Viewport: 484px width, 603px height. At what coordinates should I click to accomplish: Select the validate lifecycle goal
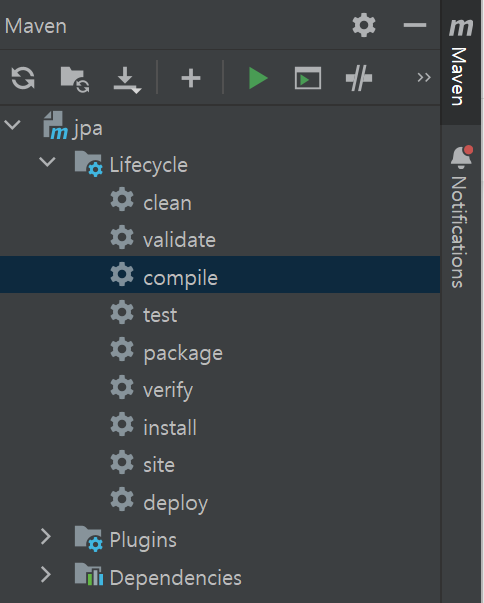[179, 240]
